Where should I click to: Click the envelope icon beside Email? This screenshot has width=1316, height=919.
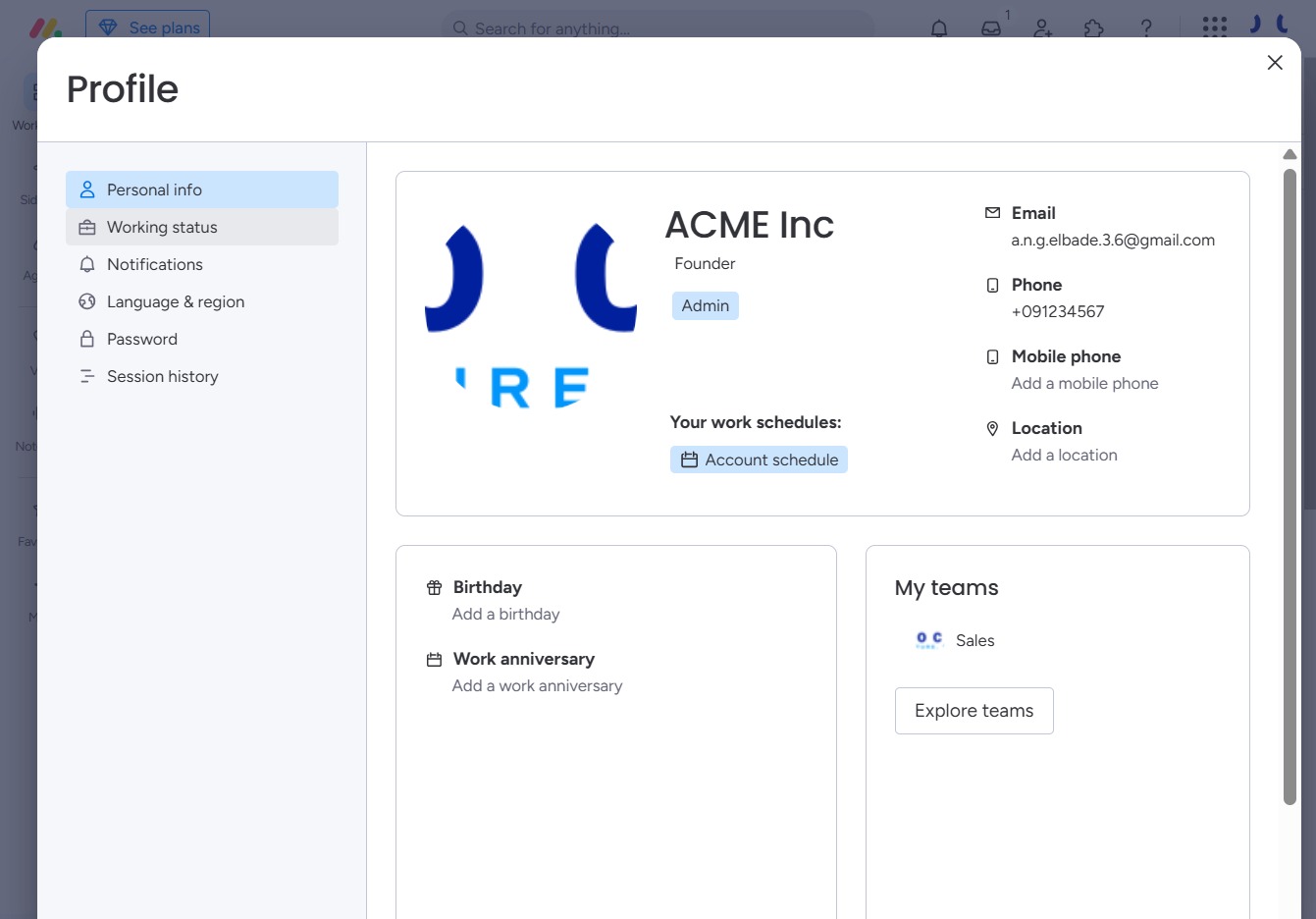pos(992,213)
